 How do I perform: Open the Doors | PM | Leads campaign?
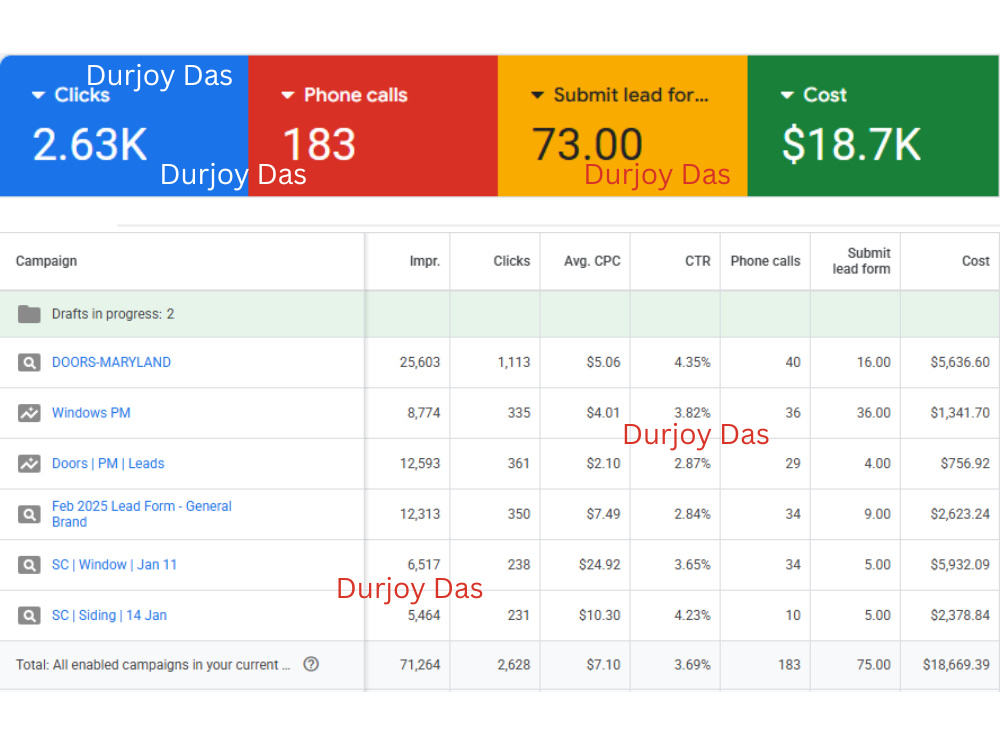coord(108,464)
